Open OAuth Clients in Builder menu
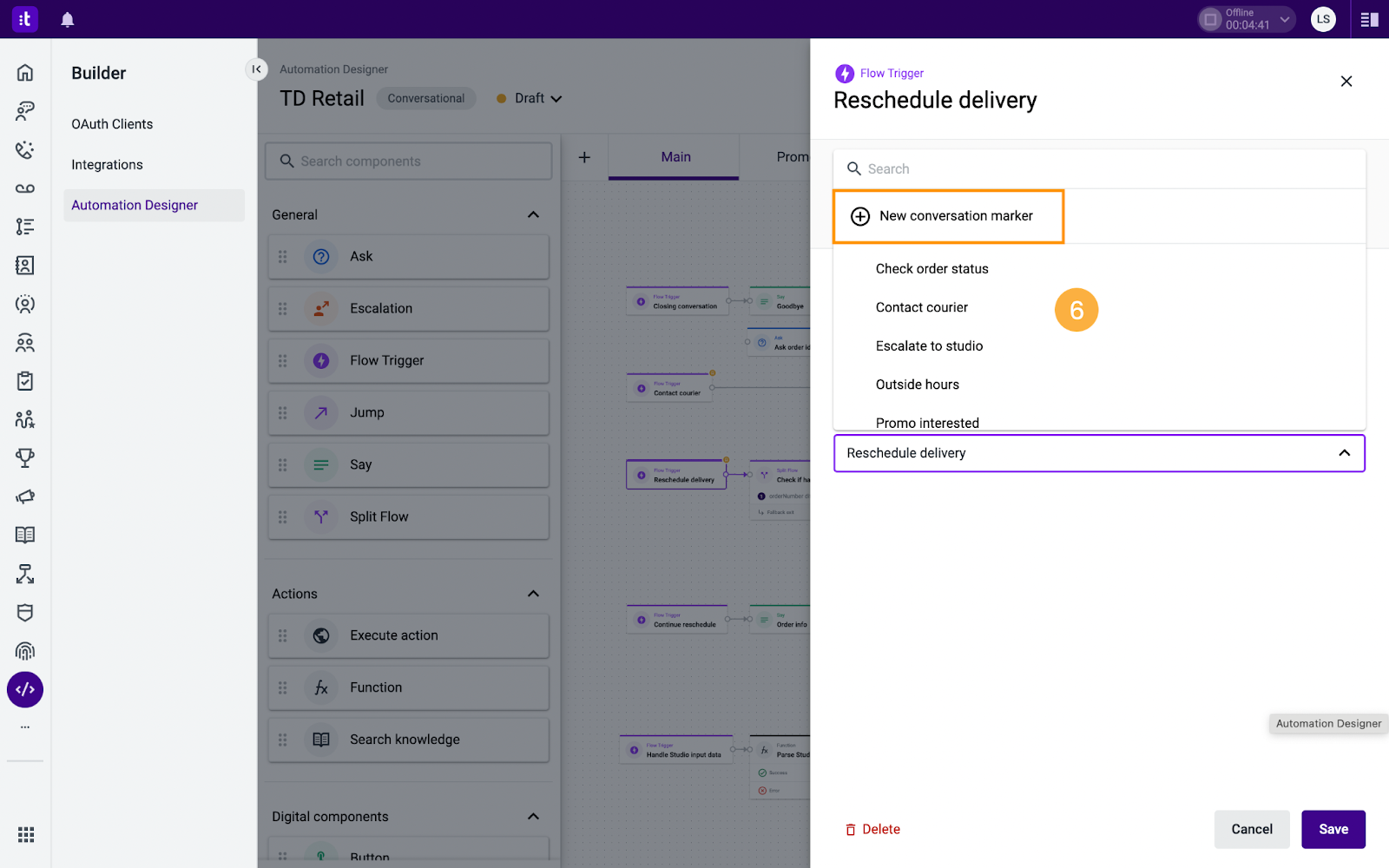Screen dimensions: 1389x868 click(112, 124)
